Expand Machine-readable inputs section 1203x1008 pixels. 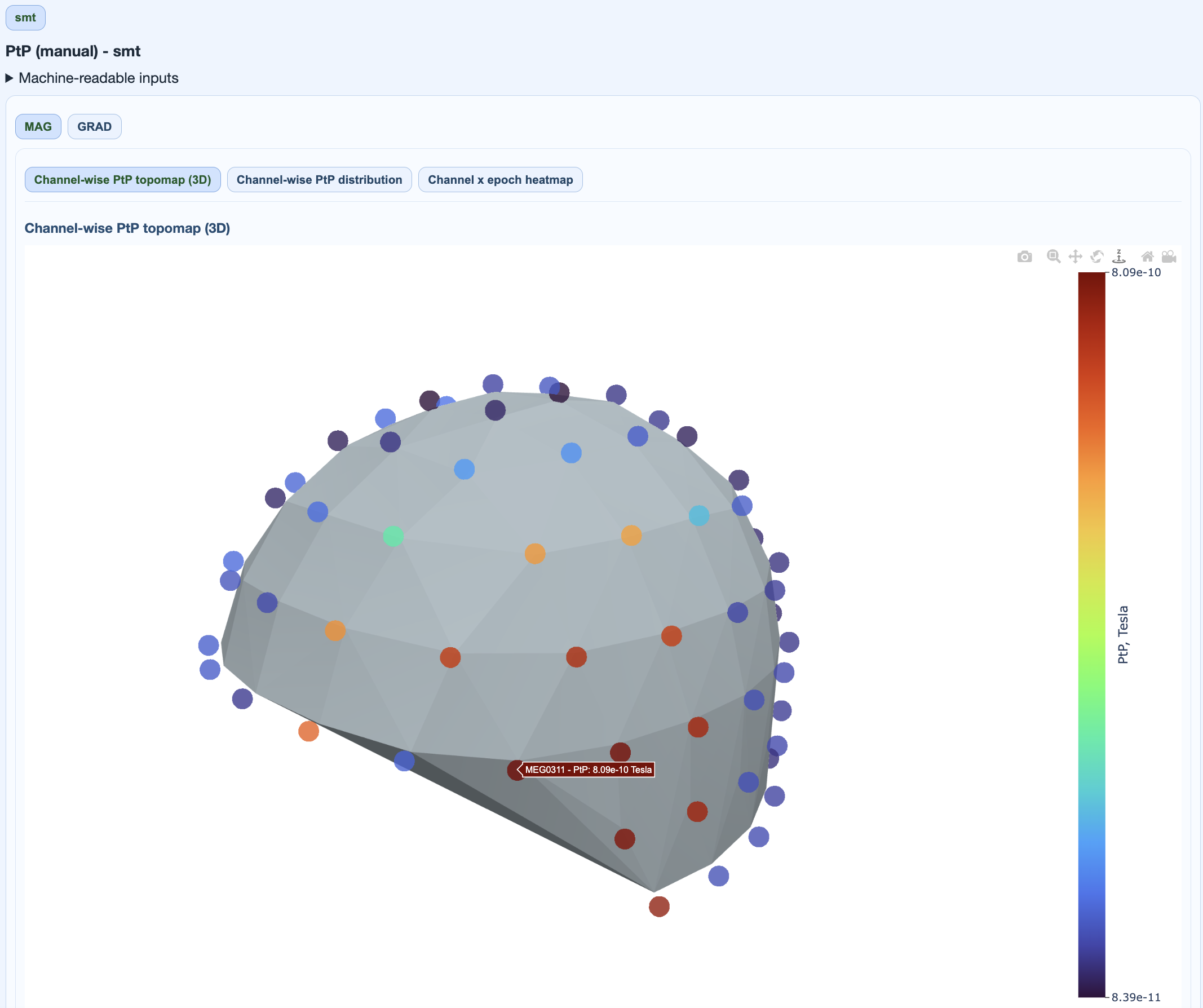point(92,78)
